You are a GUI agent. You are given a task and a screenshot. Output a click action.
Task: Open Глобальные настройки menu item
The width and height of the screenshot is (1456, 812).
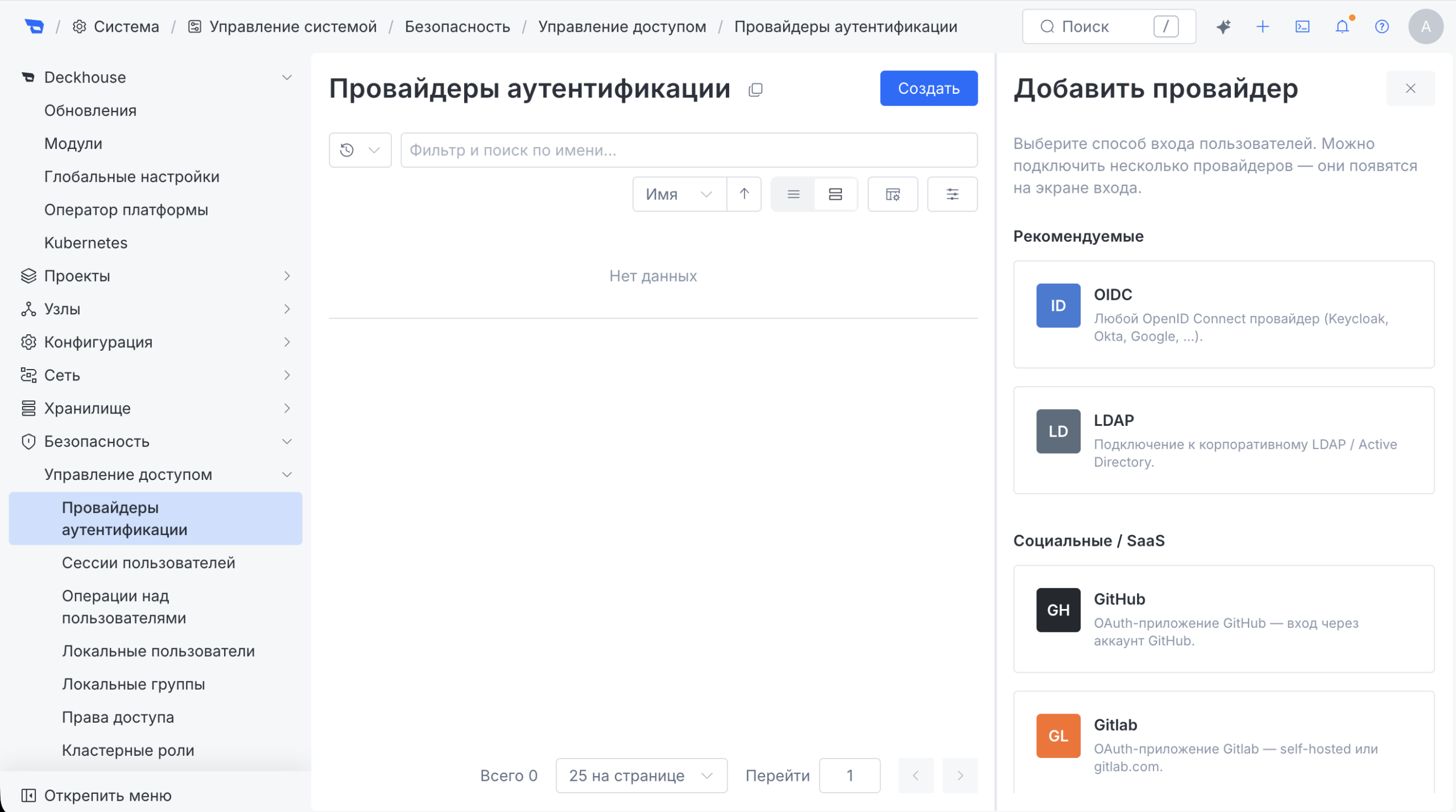click(x=131, y=176)
